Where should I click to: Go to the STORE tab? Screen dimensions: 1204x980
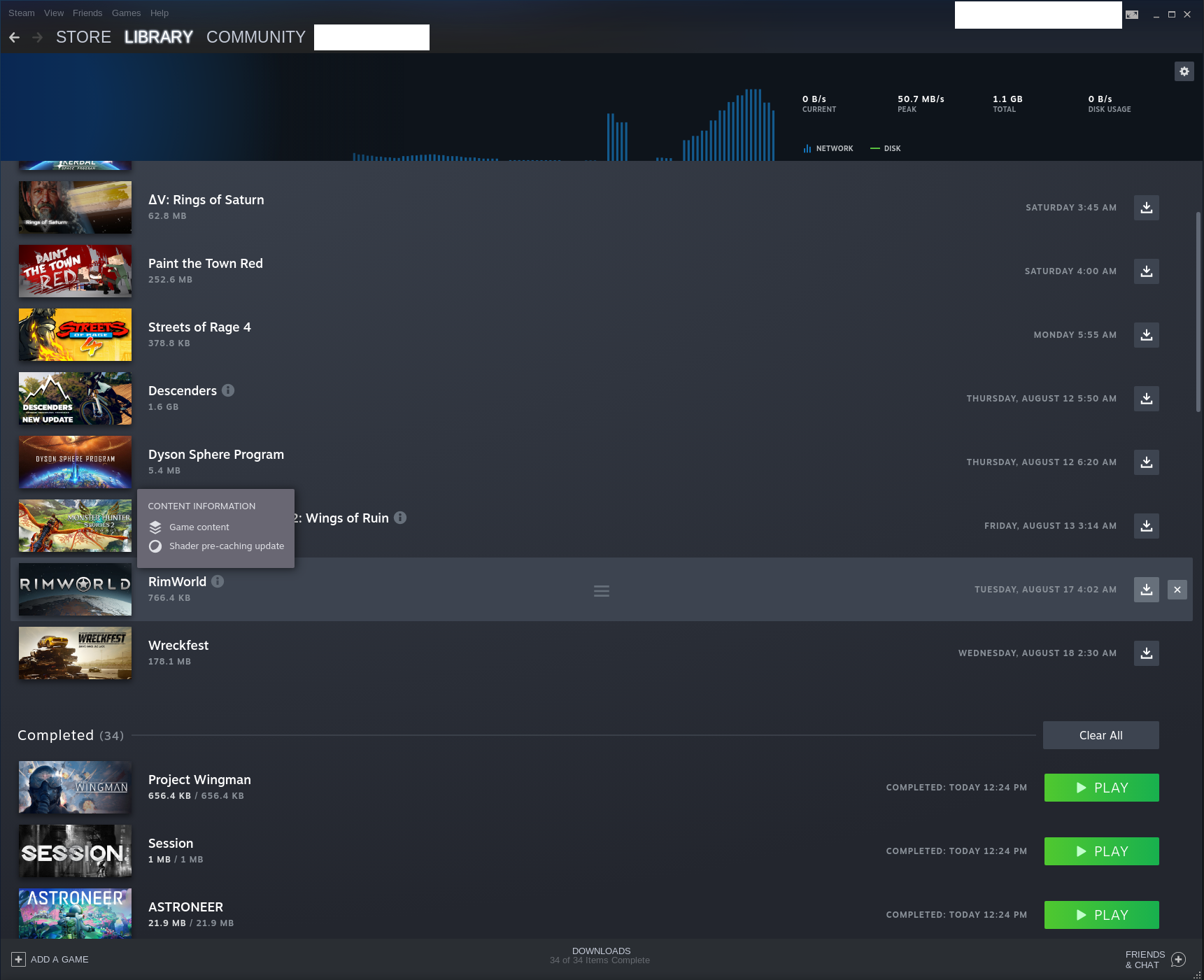click(84, 37)
